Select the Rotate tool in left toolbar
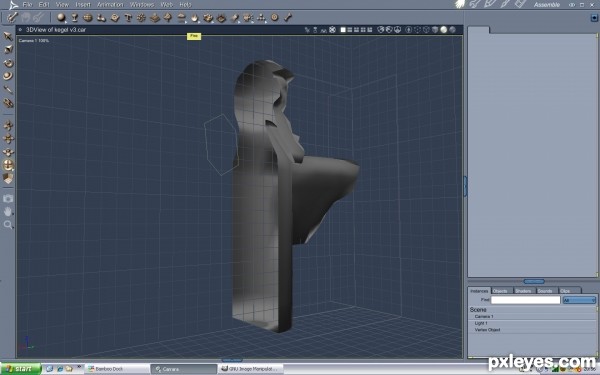This screenshot has width=600, height=375. tap(8, 63)
